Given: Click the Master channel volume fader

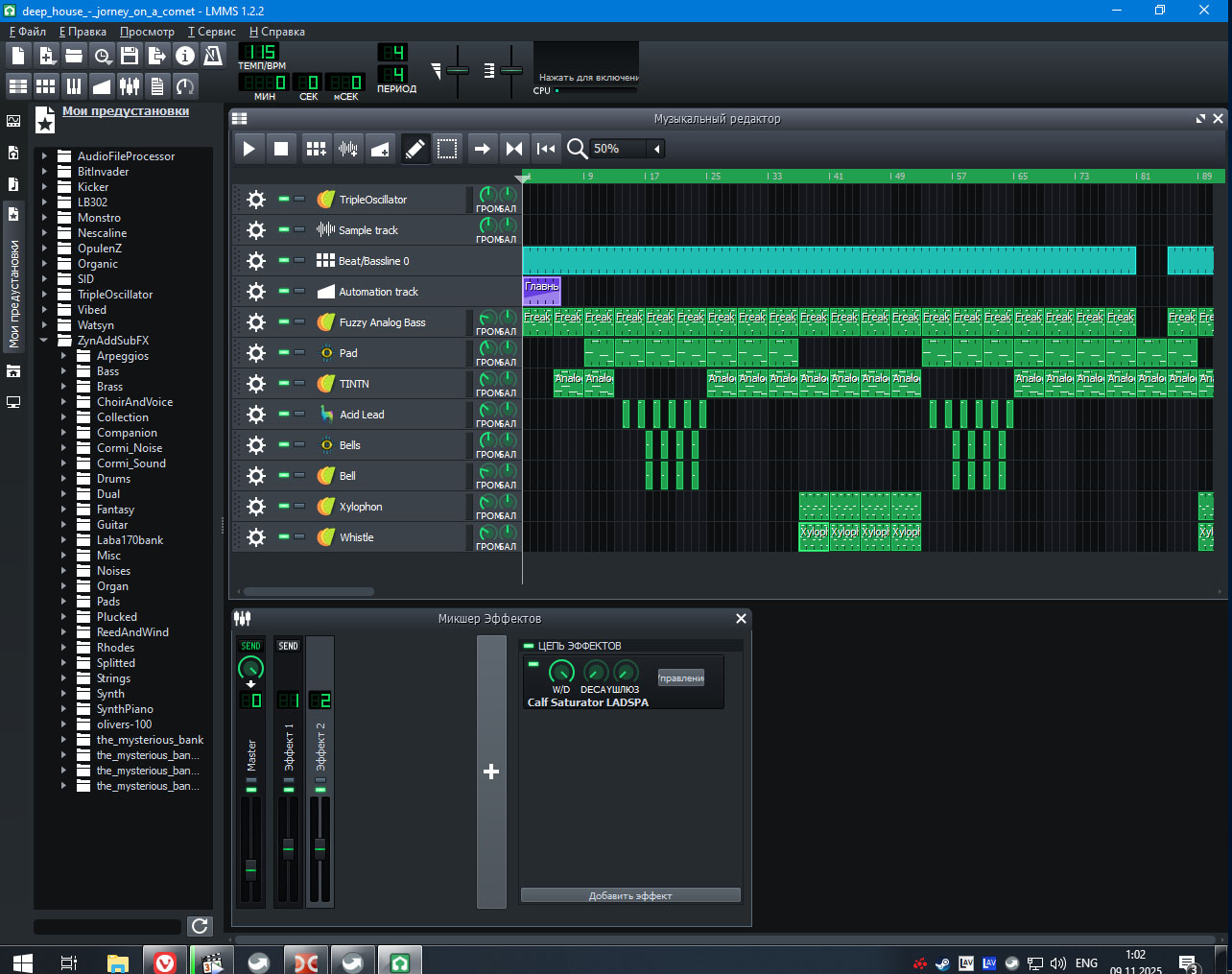Looking at the screenshot, I should click(251, 868).
